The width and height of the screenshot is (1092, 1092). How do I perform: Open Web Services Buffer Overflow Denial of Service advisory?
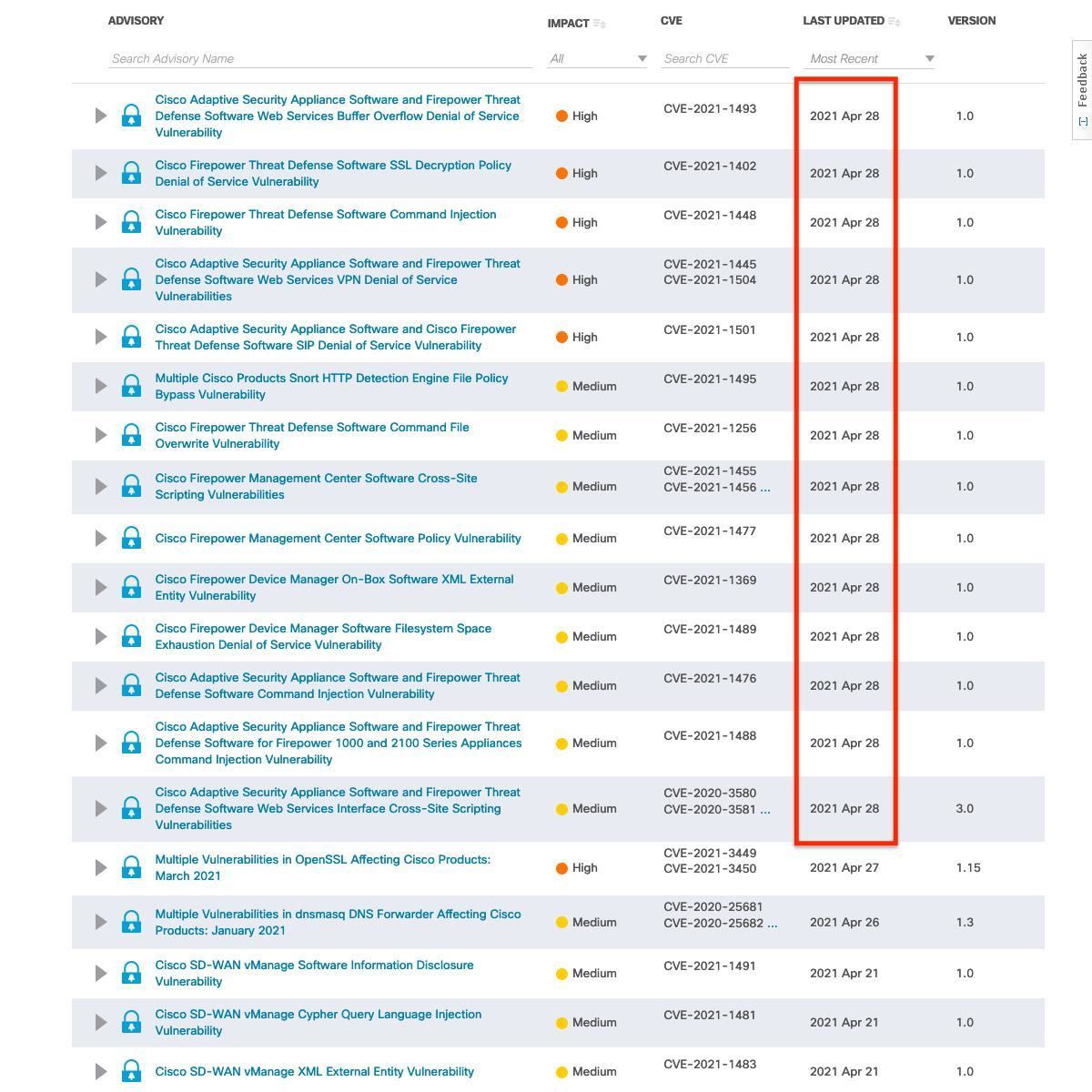338,116
